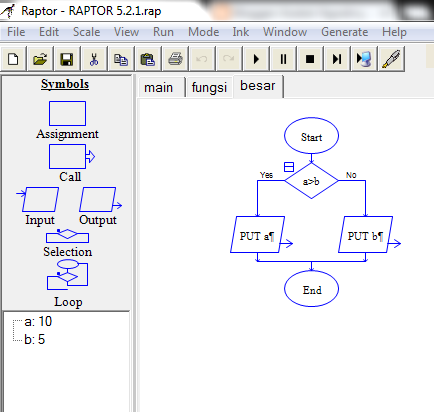Open the Help menu

[x=394, y=32]
